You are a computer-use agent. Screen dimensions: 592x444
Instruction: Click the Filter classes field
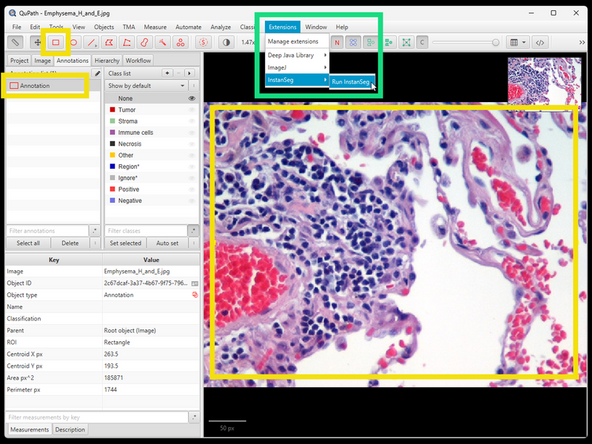click(146, 231)
